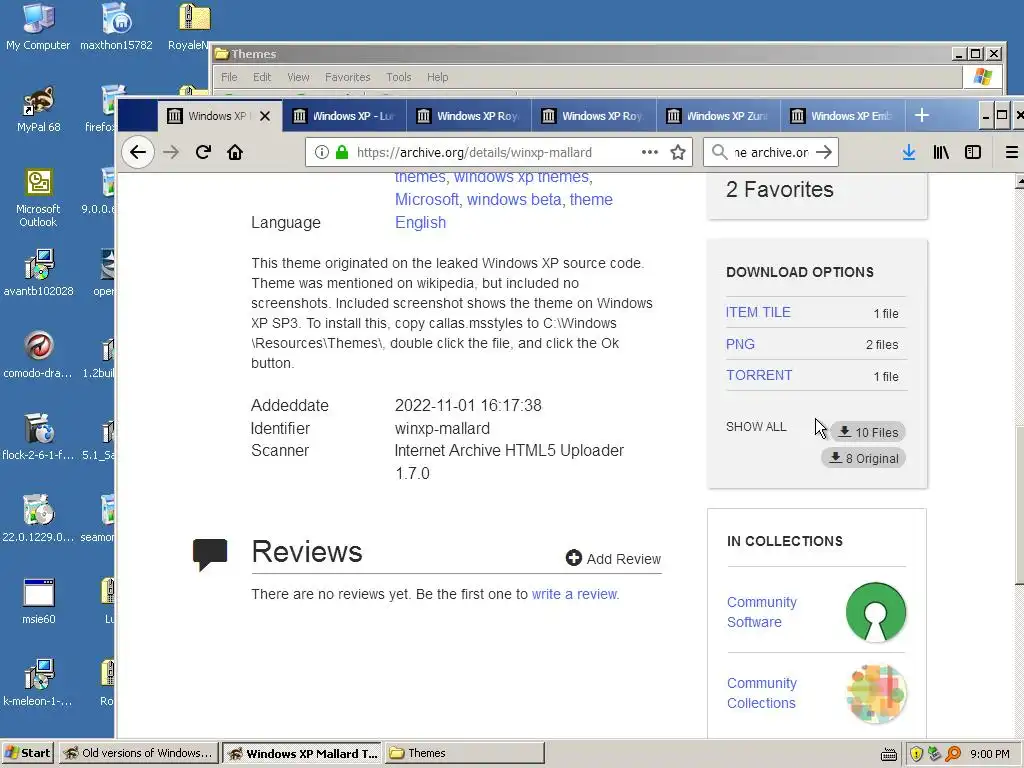Click the security shield tray icon
This screenshot has width=1024, height=768.
(x=916, y=754)
